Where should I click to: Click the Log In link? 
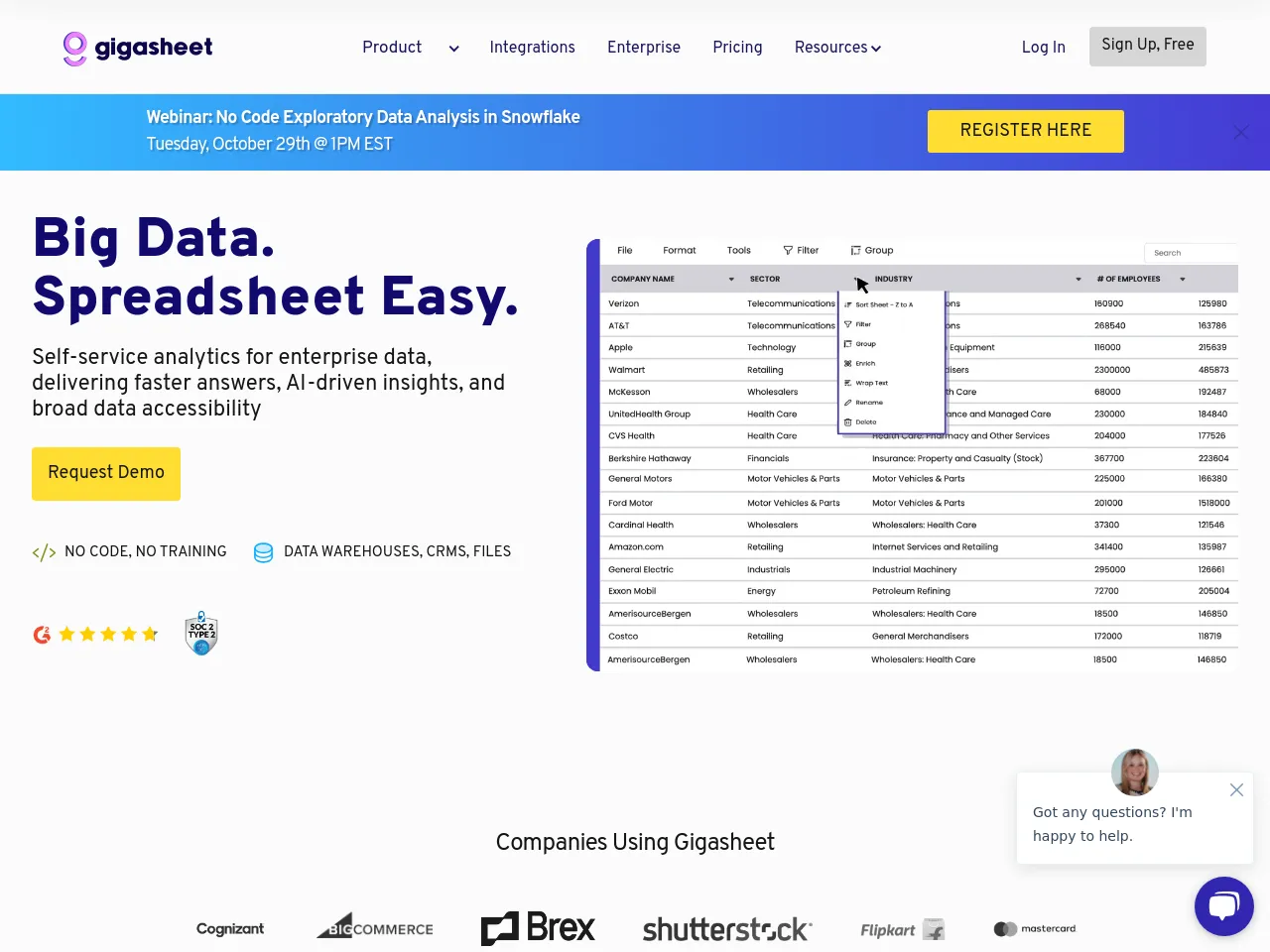[x=1043, y=48]
